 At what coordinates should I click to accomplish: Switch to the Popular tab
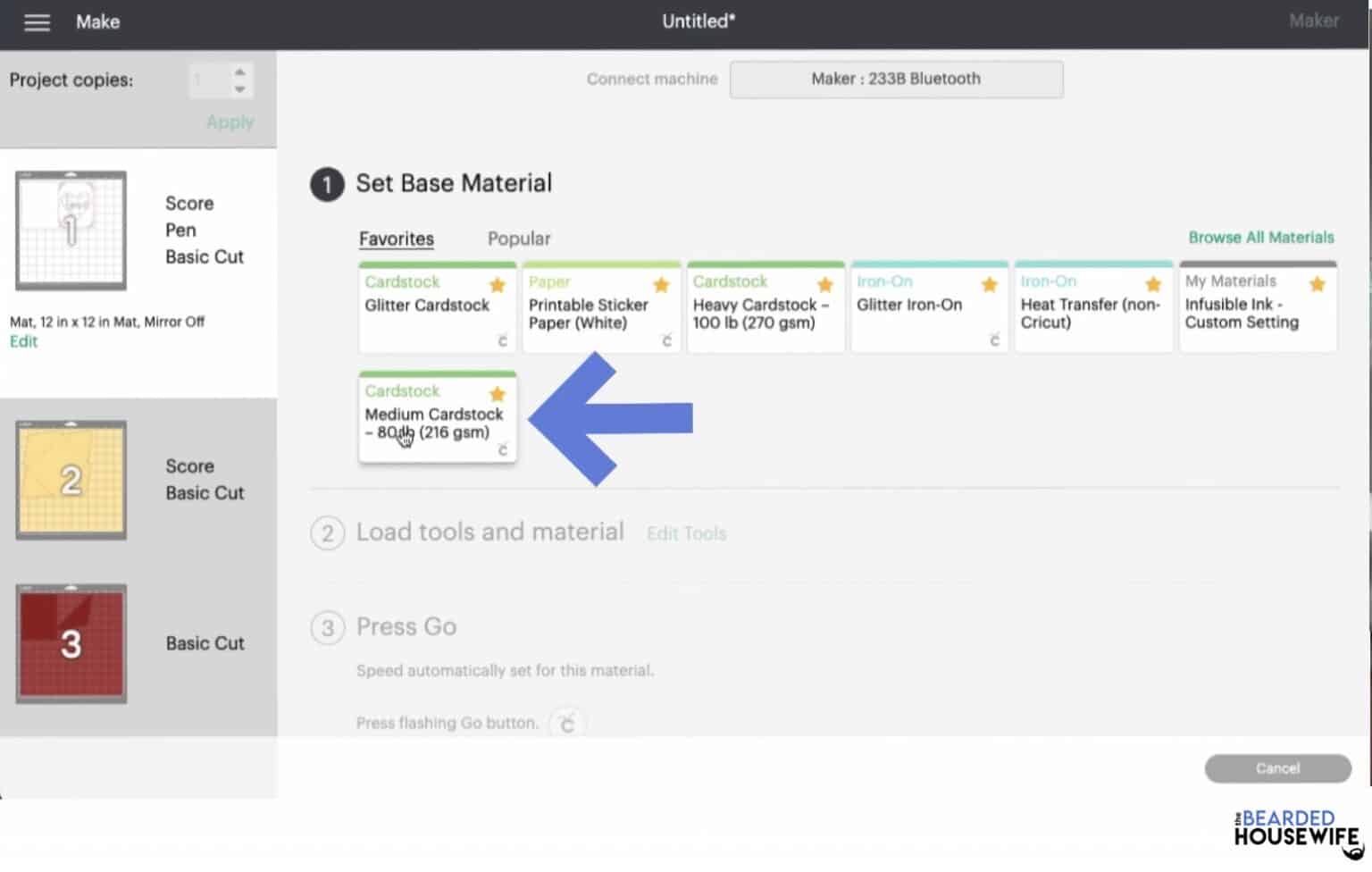pos(518,239)
